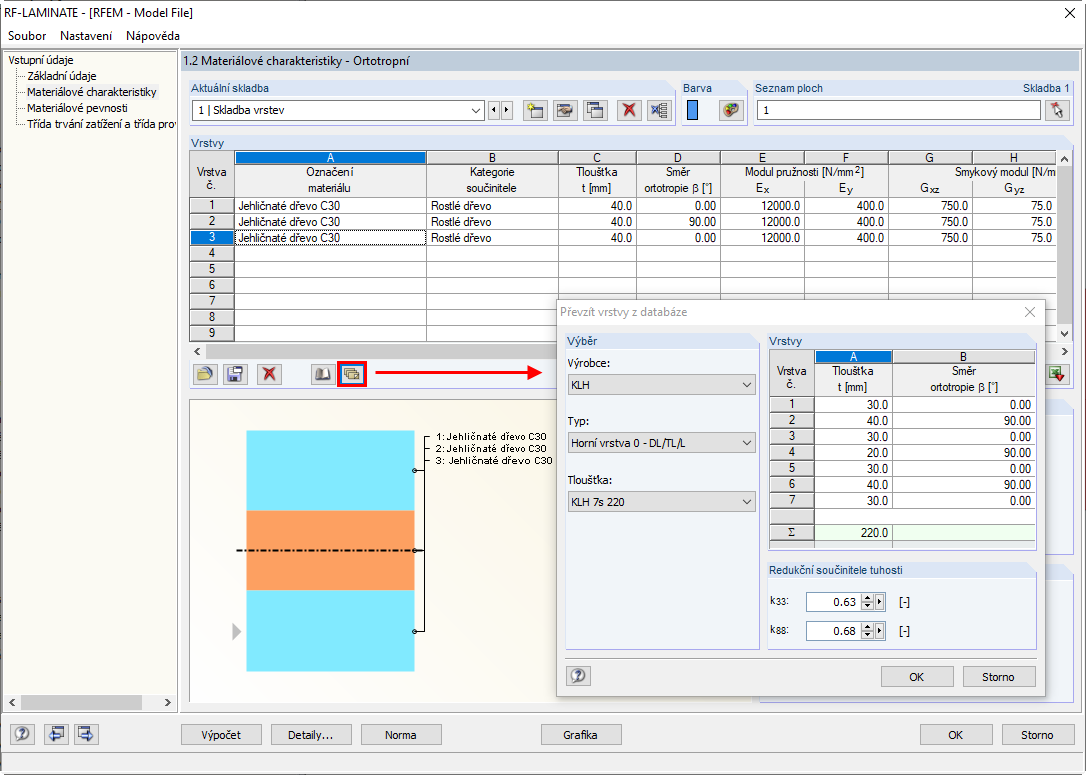Click the 90.00 orientation cell of layer 2

[x=678, y=222]
